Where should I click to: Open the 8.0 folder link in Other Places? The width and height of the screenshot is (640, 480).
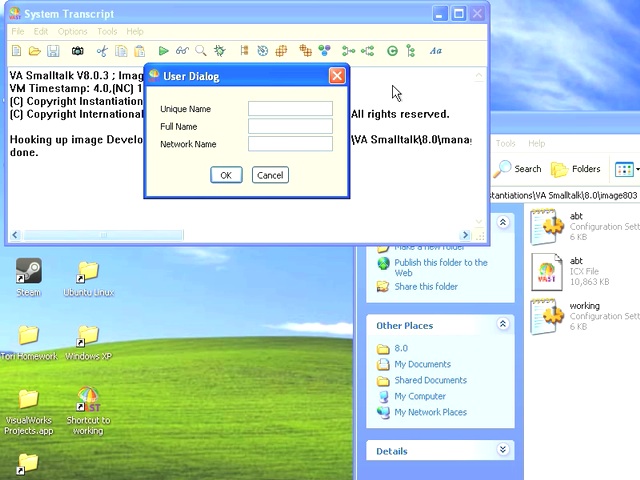(x=401, y=348)
